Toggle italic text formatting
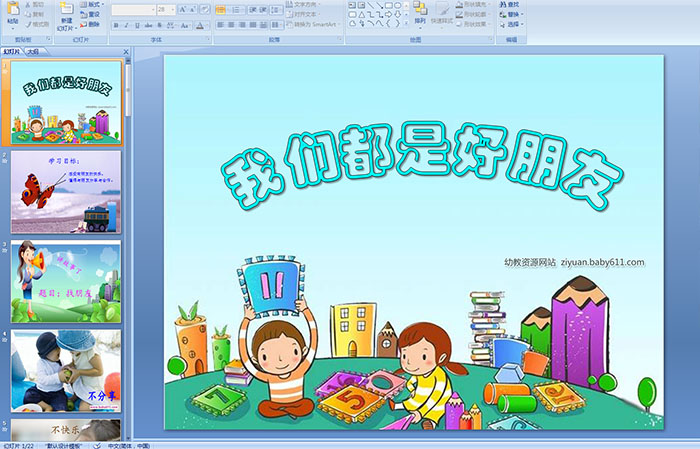This screenshot has height=449, width=700. (x=126, y=24)
